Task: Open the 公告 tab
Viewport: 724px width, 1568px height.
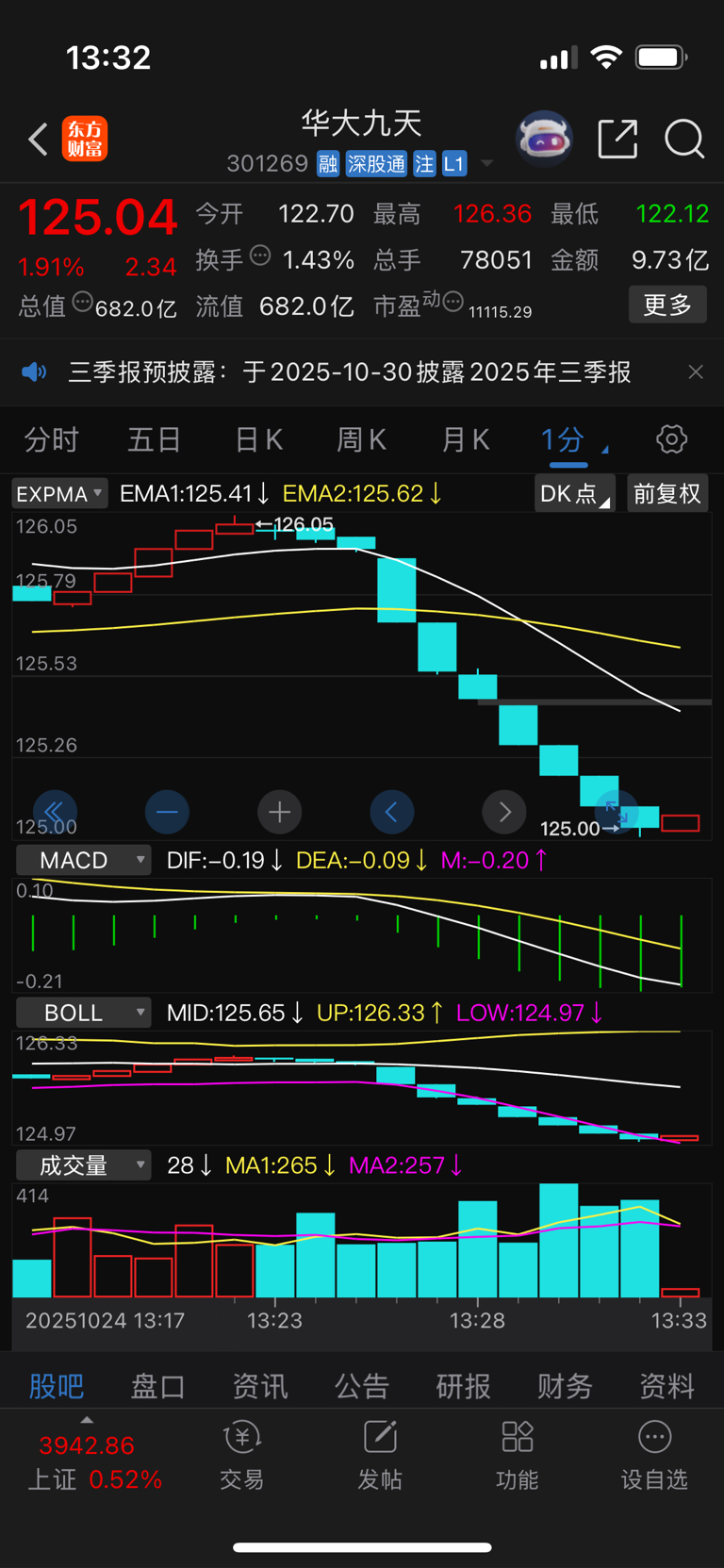Action: pyautogui.click(x=362, y=1386)
